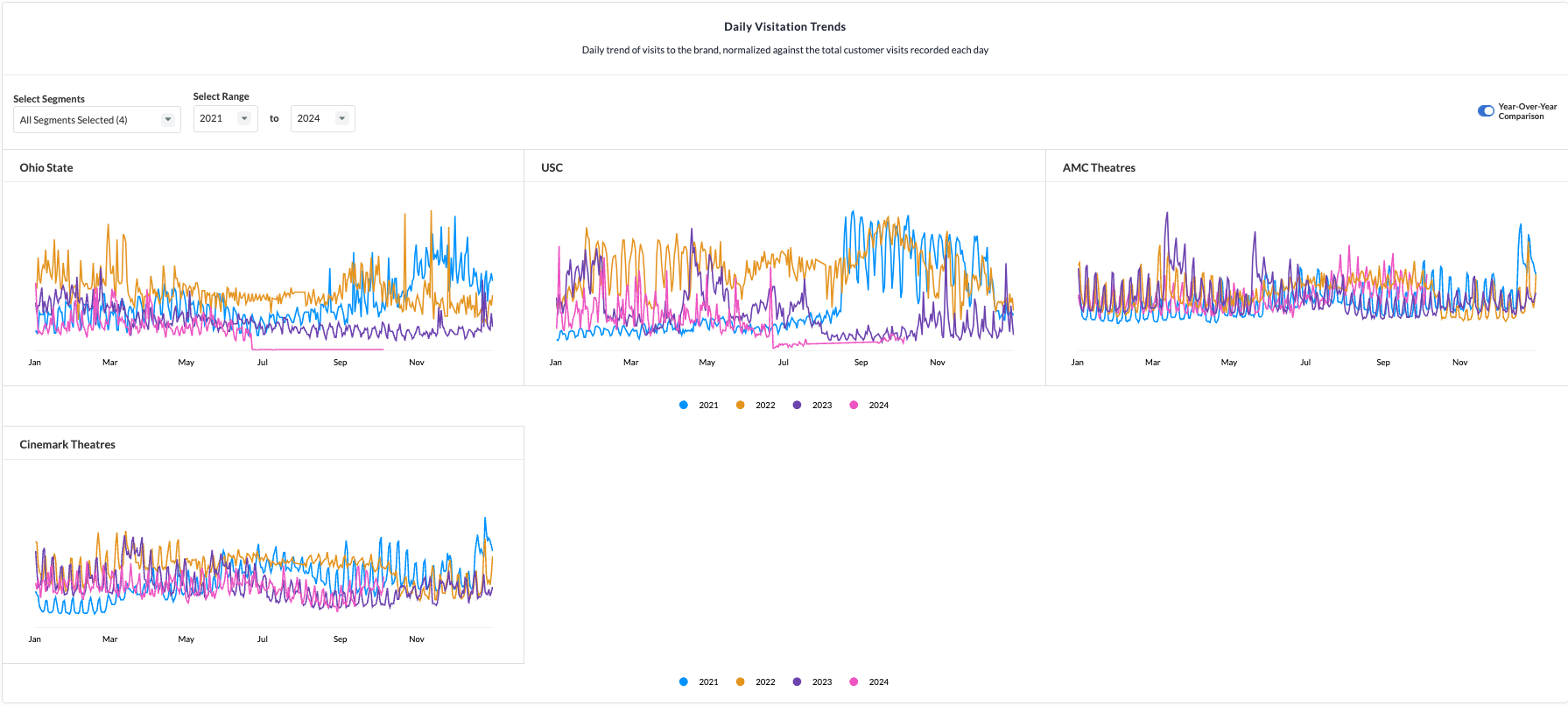Click the purple 2023 legend dot in upper legend

click(797, 405)
